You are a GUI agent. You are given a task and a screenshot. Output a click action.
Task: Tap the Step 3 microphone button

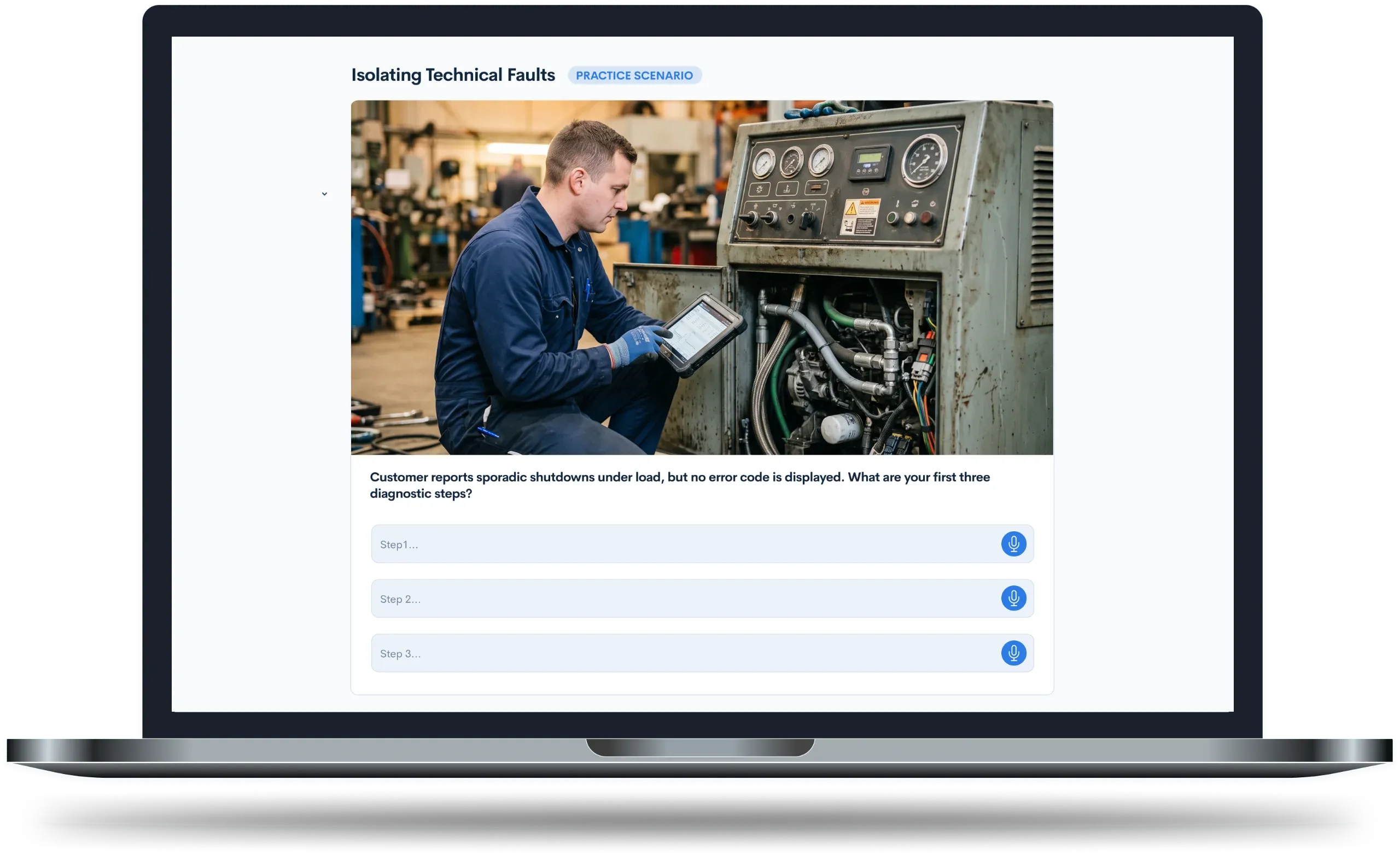[1013, 653]
